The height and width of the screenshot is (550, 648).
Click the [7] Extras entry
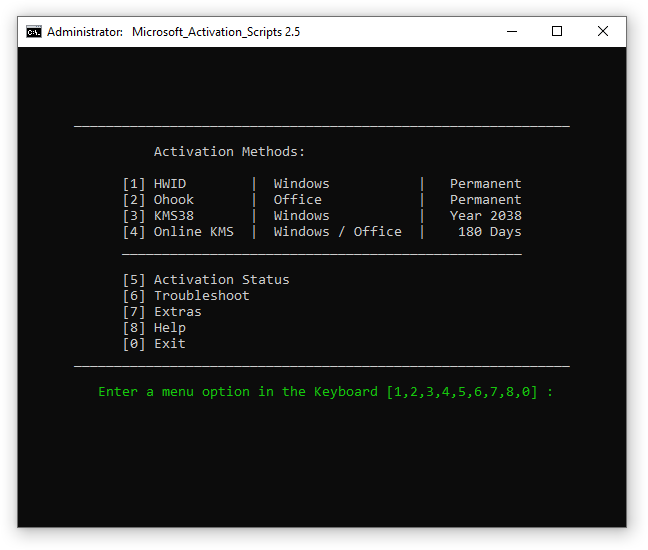pyautogui.click(x=162, y=312)
